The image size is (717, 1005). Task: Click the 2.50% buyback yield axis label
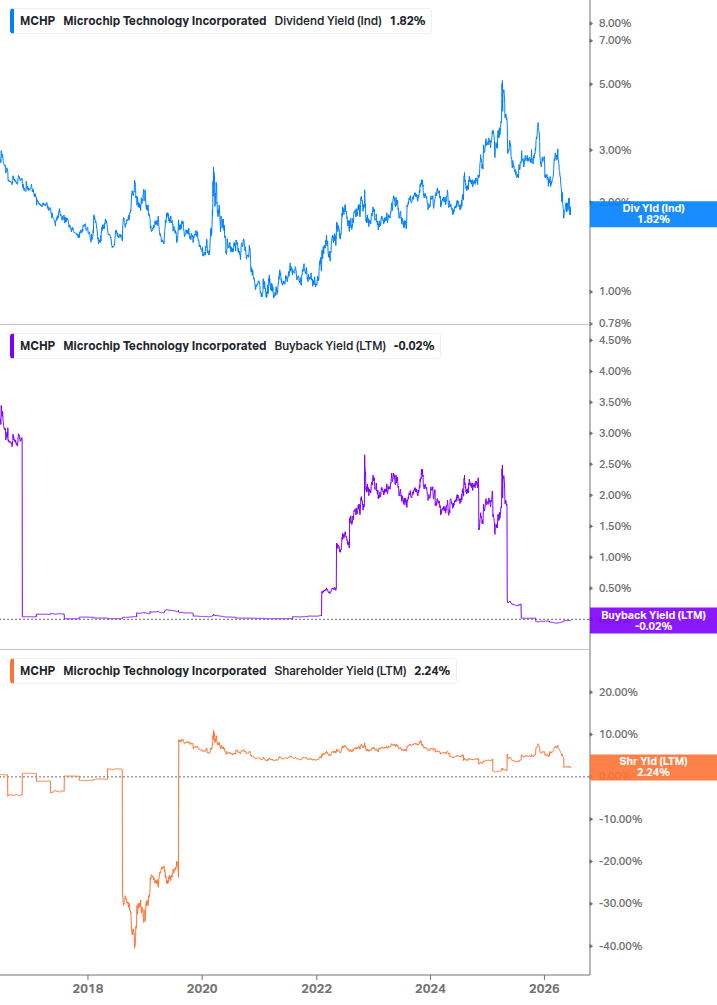click(x=615, y=465)
